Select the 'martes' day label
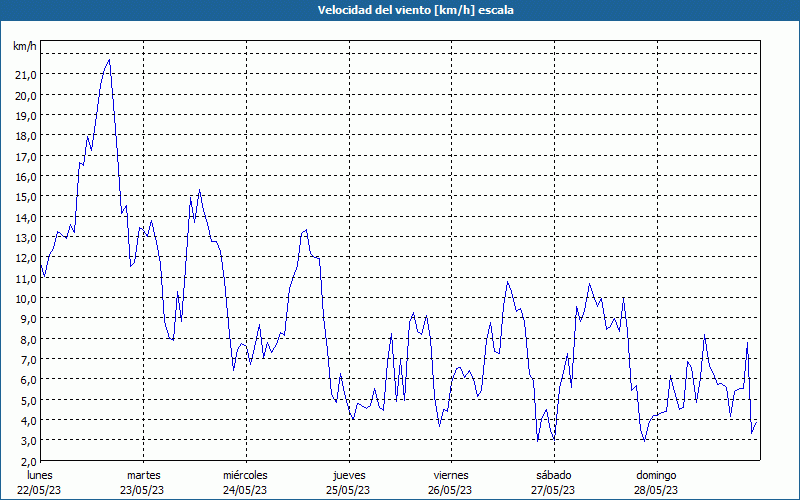This screenshot has width=800, height=500. tap(143, 476)
